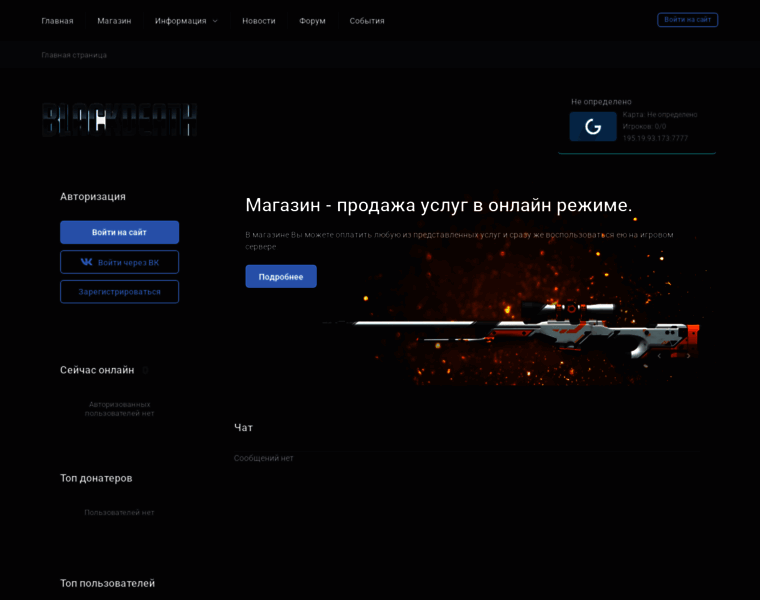Advance carousel with the right arrow
The image size is (760, 600).
pos(688,356)
